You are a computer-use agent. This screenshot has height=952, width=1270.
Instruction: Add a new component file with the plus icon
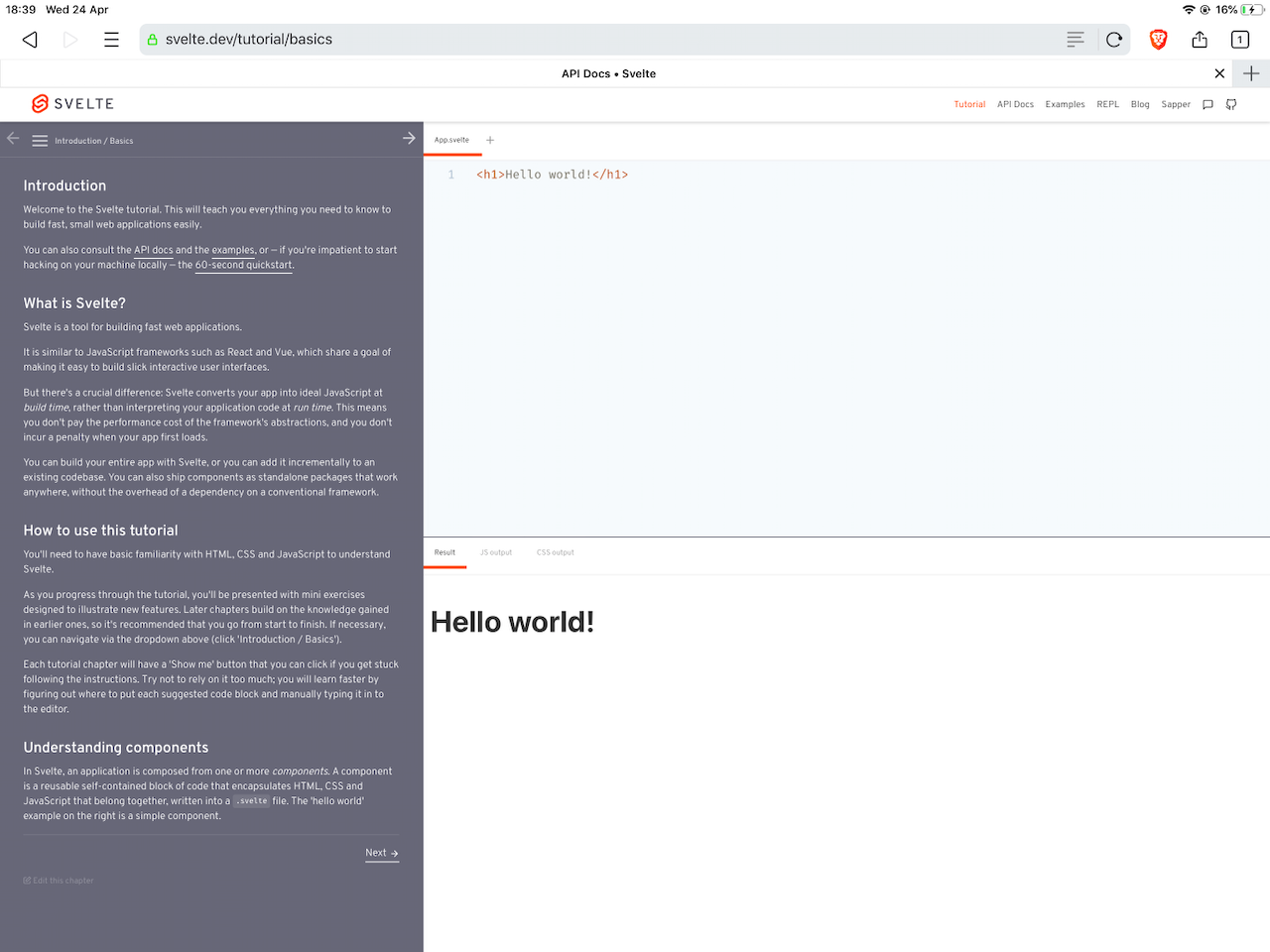(489, 140)
